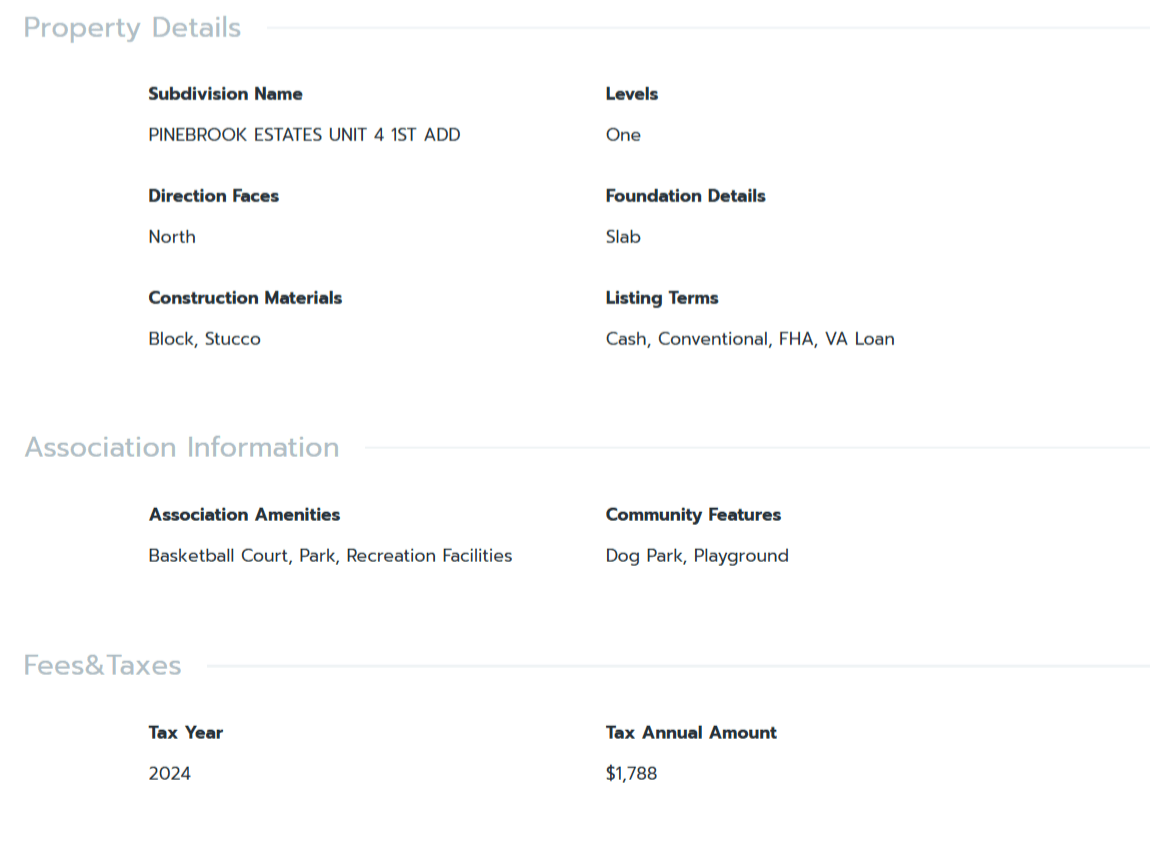Screen dimensions: 1161x859
Task: Select the Association Amenities label
Action: point(244,515)
